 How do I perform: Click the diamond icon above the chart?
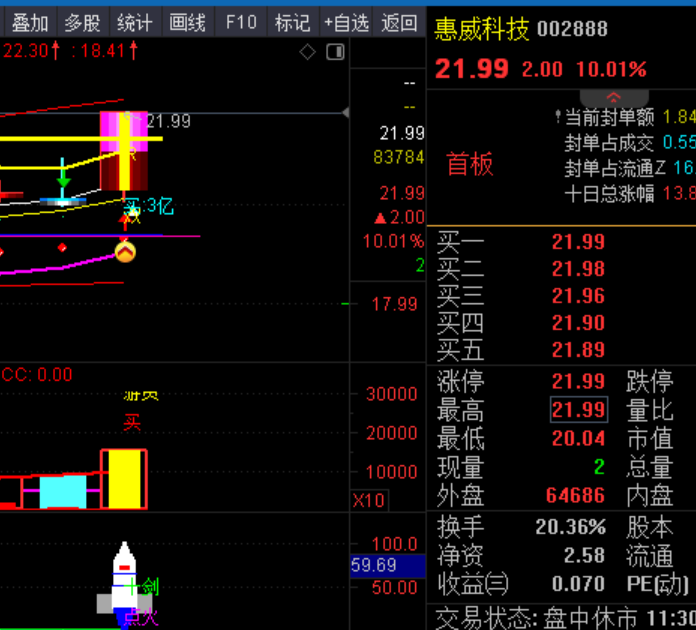click(308, 52)
